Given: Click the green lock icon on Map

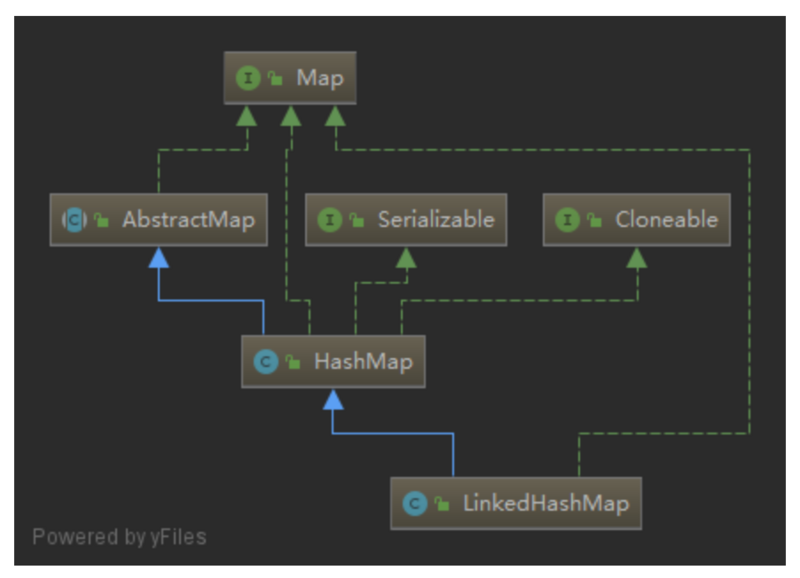Looking at the screenshot, I should click(275, 79).
